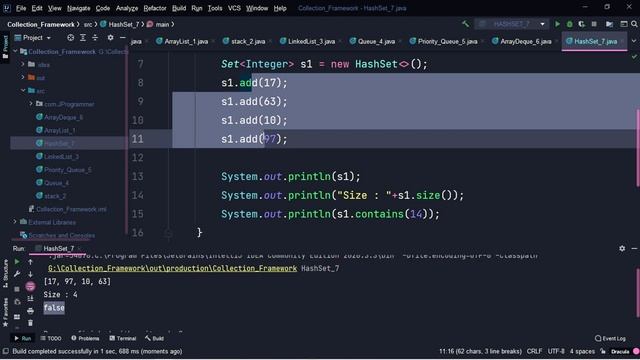The width and height of the screenshot is (640, 360).
Task: Collapse the src folder
Action: point(23,90)
